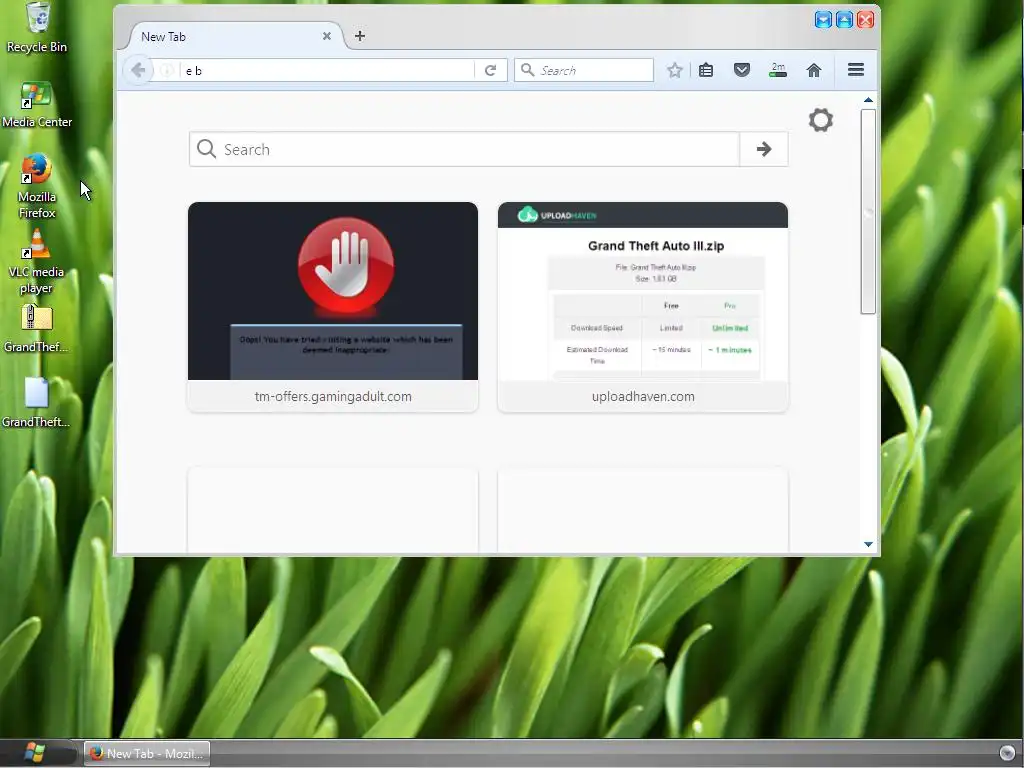
Task: Open a new tab with the plus button
Action: point(360,36)
